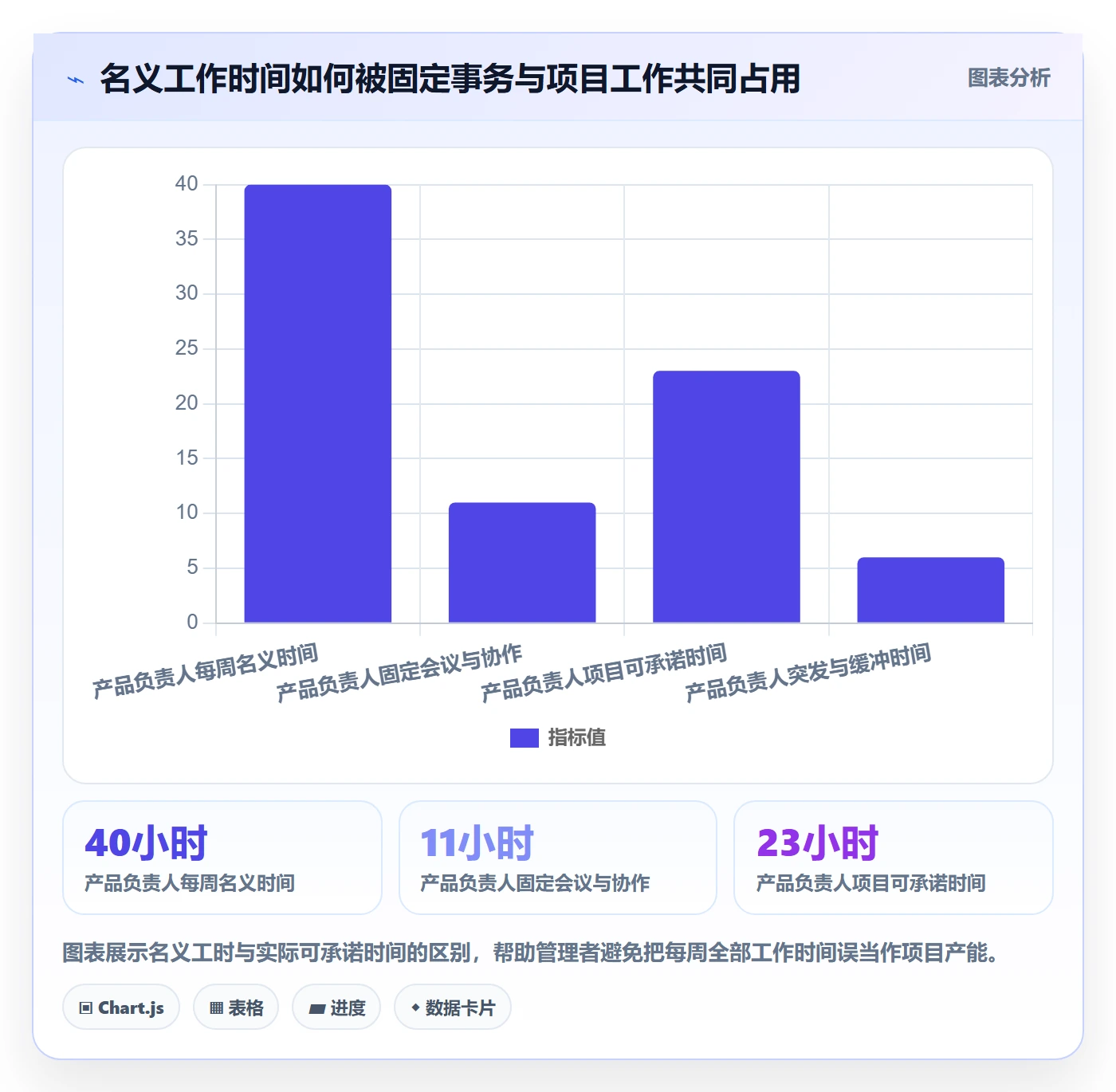Click the lightning bolt icon beside the title

tap(76, 80)
